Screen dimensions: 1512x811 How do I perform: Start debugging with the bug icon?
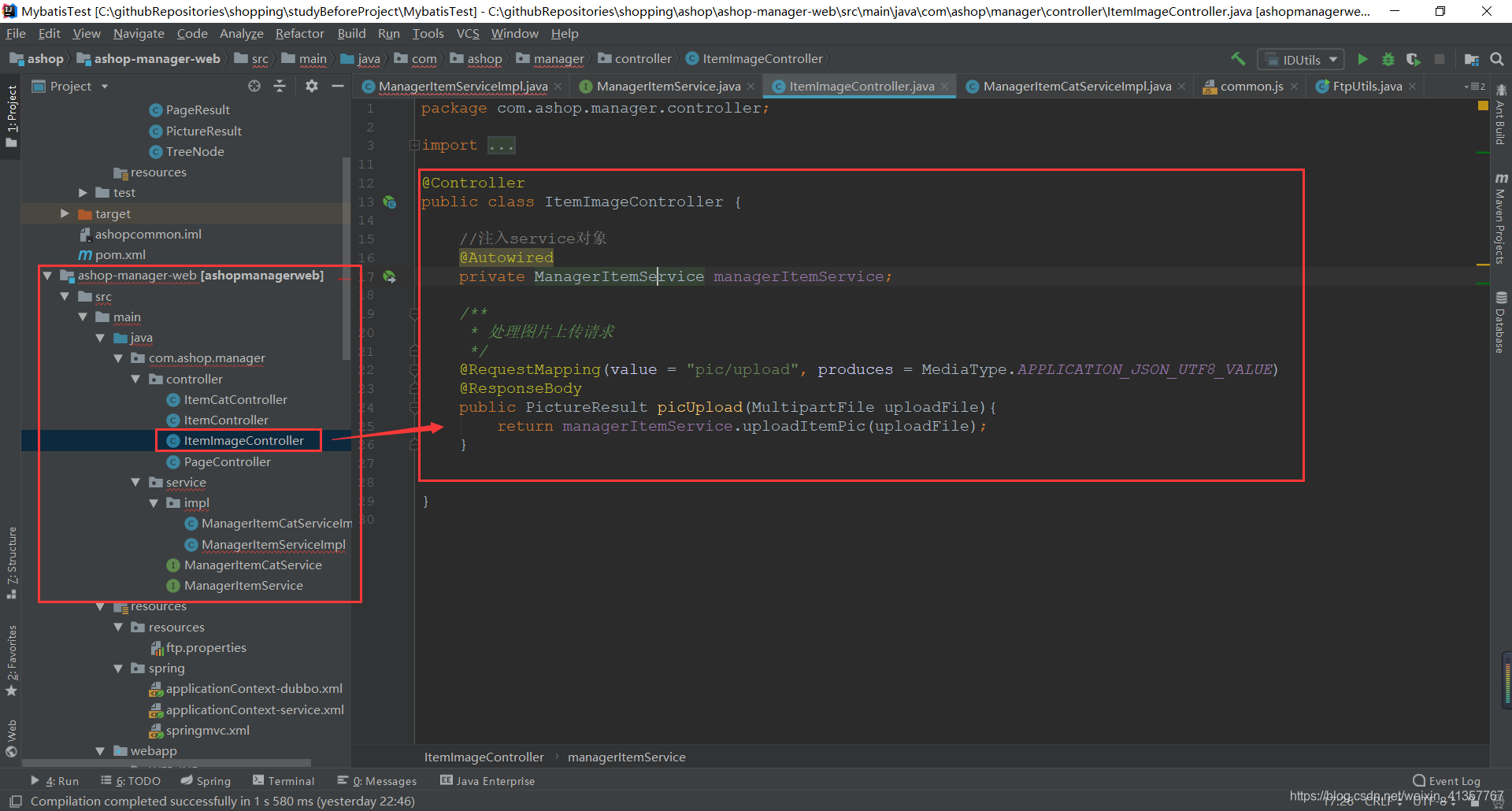pyautogui.click(x=1388, y=59)
